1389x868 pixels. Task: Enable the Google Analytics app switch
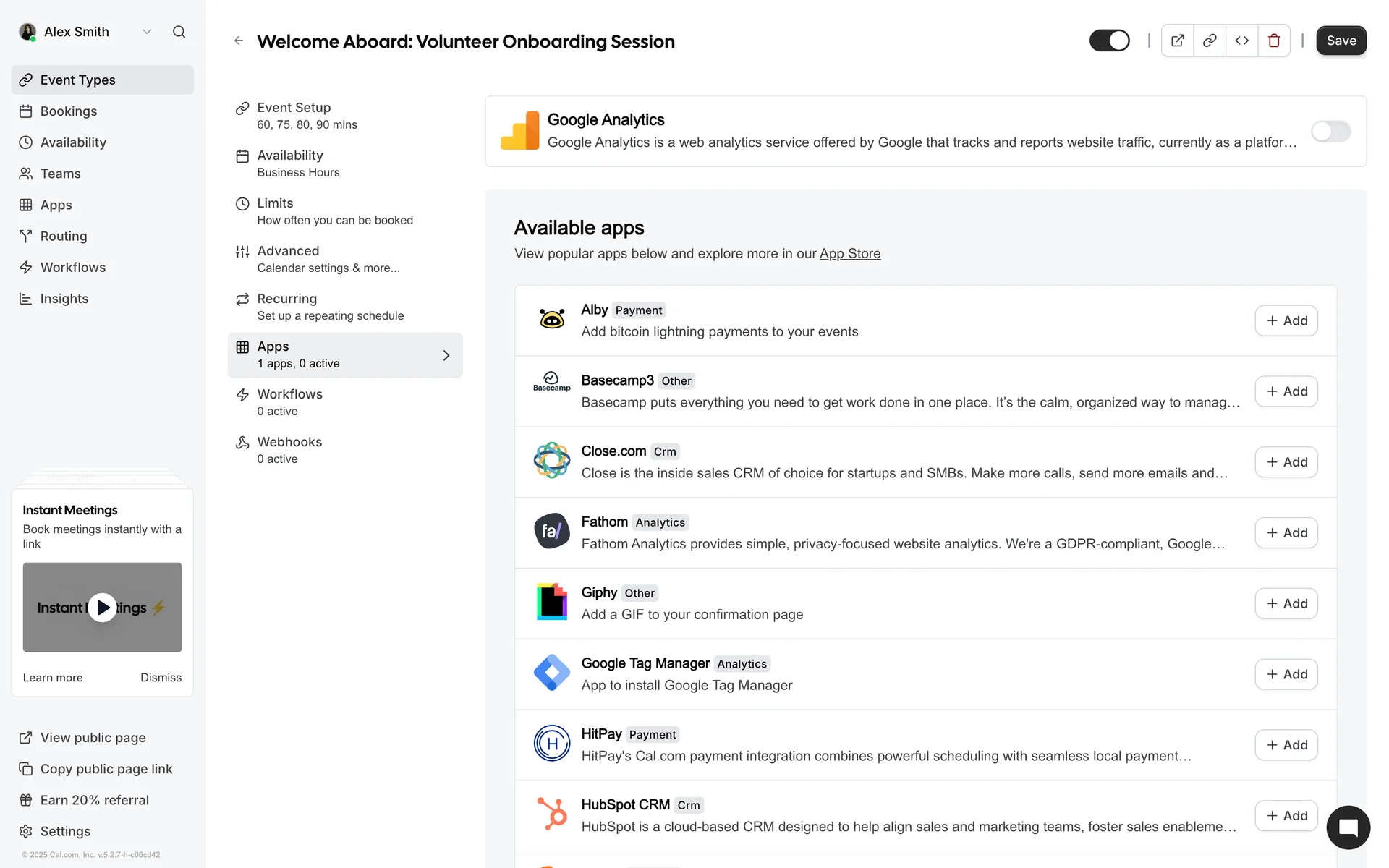click(1330, 132)
